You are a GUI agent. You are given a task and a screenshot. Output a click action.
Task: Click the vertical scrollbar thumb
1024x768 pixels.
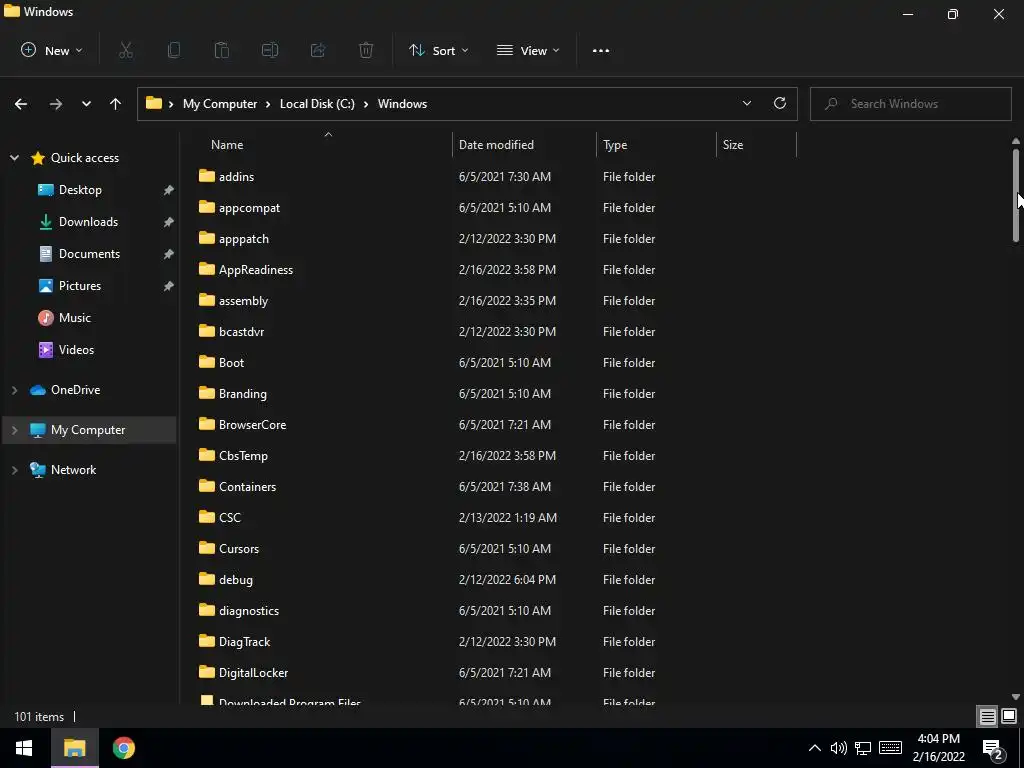pyautogui.click(x=1016, y=195)
